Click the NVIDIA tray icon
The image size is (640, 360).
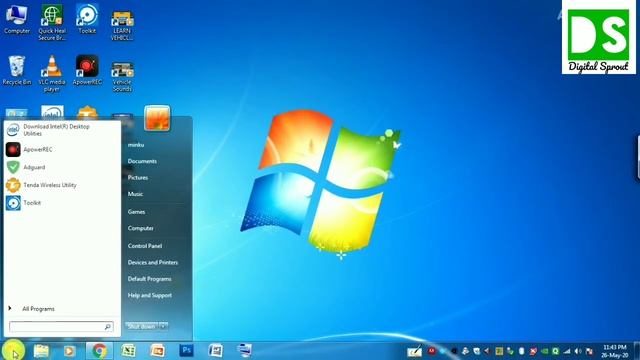[x=544, y=351]
